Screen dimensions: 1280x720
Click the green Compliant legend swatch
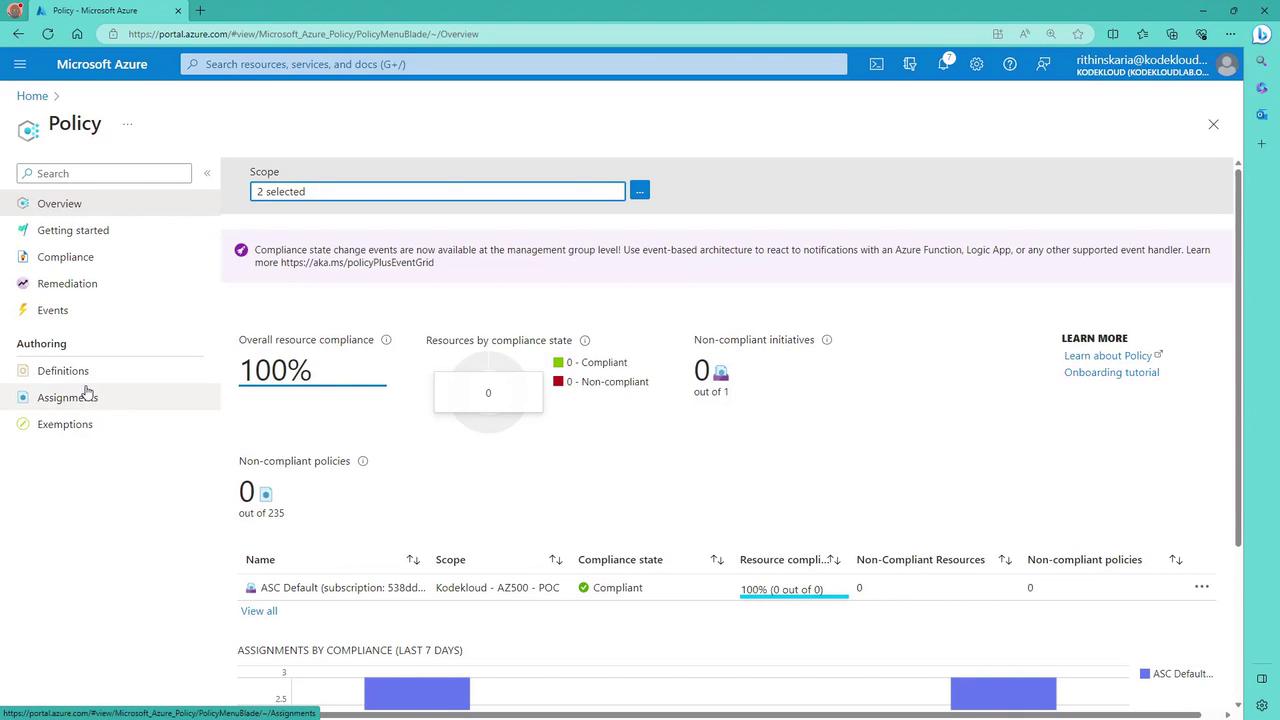click(x=558, y=363)
